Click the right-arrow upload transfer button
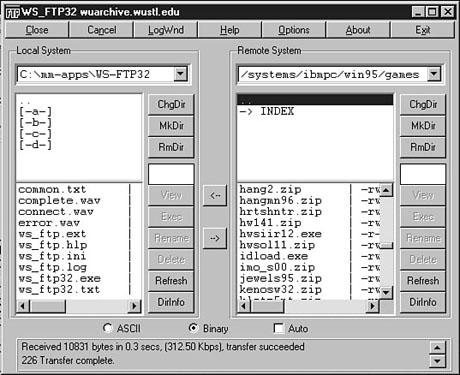The image size is (460, 375). pos(215,238)
